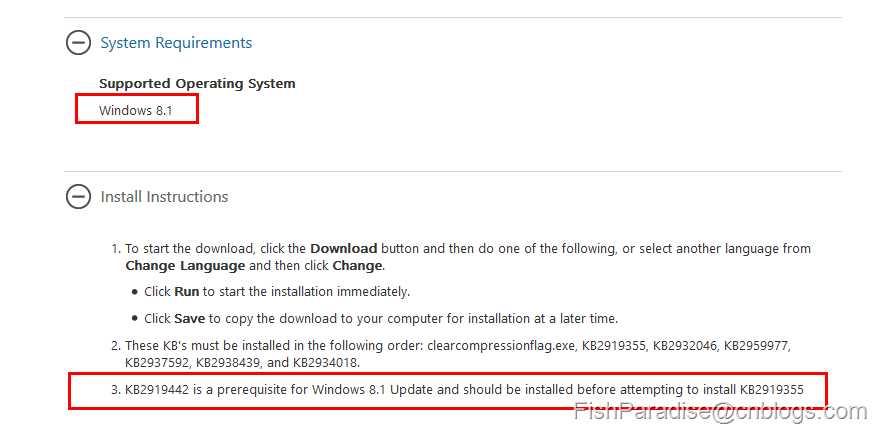Collapse System Requirements with the minus circle icon

[x=78, y=42]
